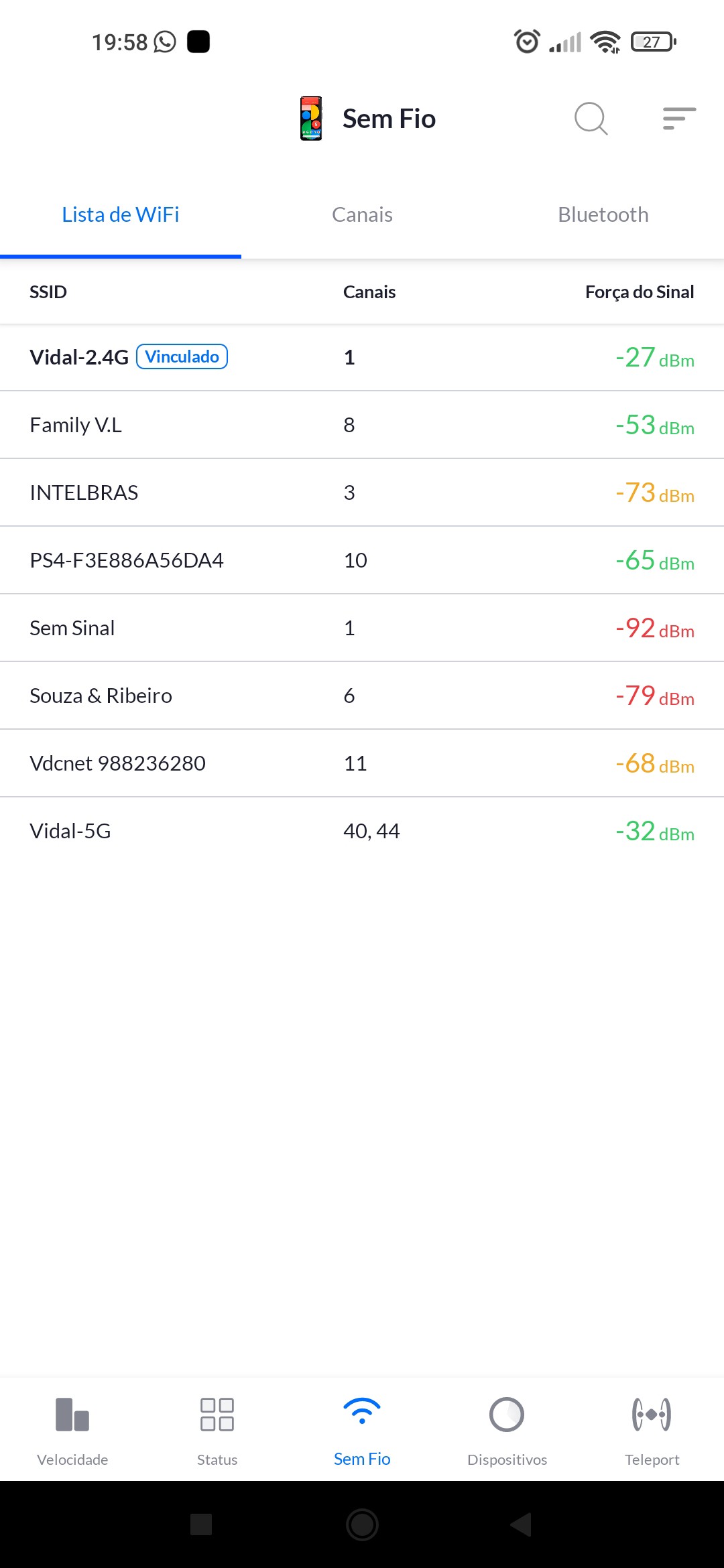
Task: Select the Lista de WiFi tab
Action: [121, 215]
